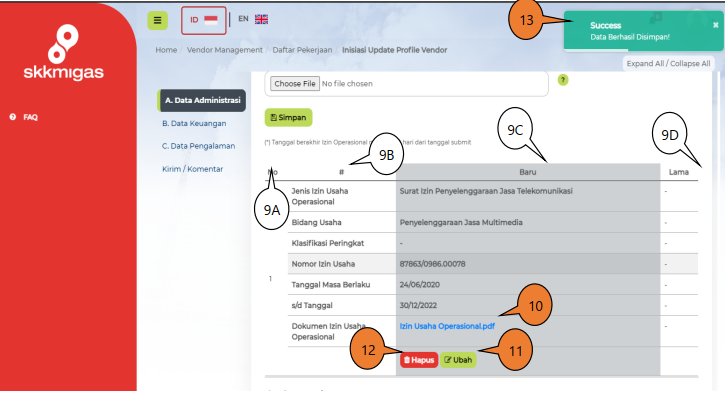The width and height of the screenshot is (728, 403).
Task: Open the green question mark help icon
Action: (x=563, y=80)
